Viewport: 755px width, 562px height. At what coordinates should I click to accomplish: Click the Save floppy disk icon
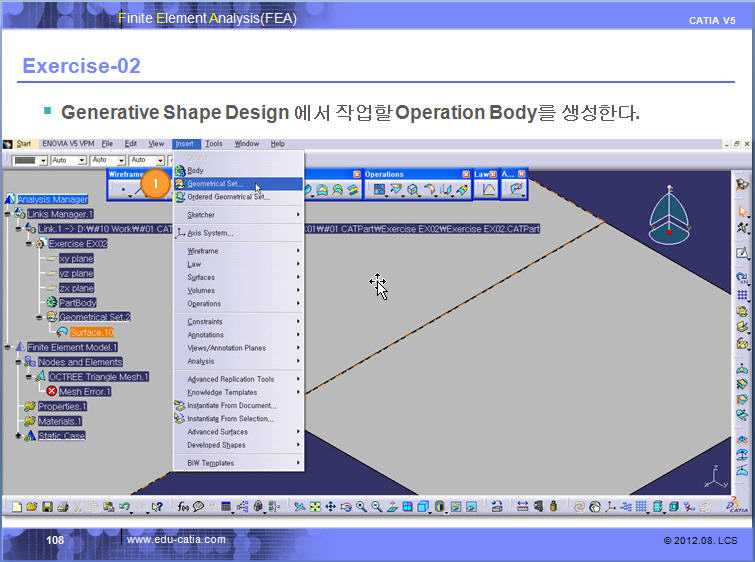(x=47, y=507)
